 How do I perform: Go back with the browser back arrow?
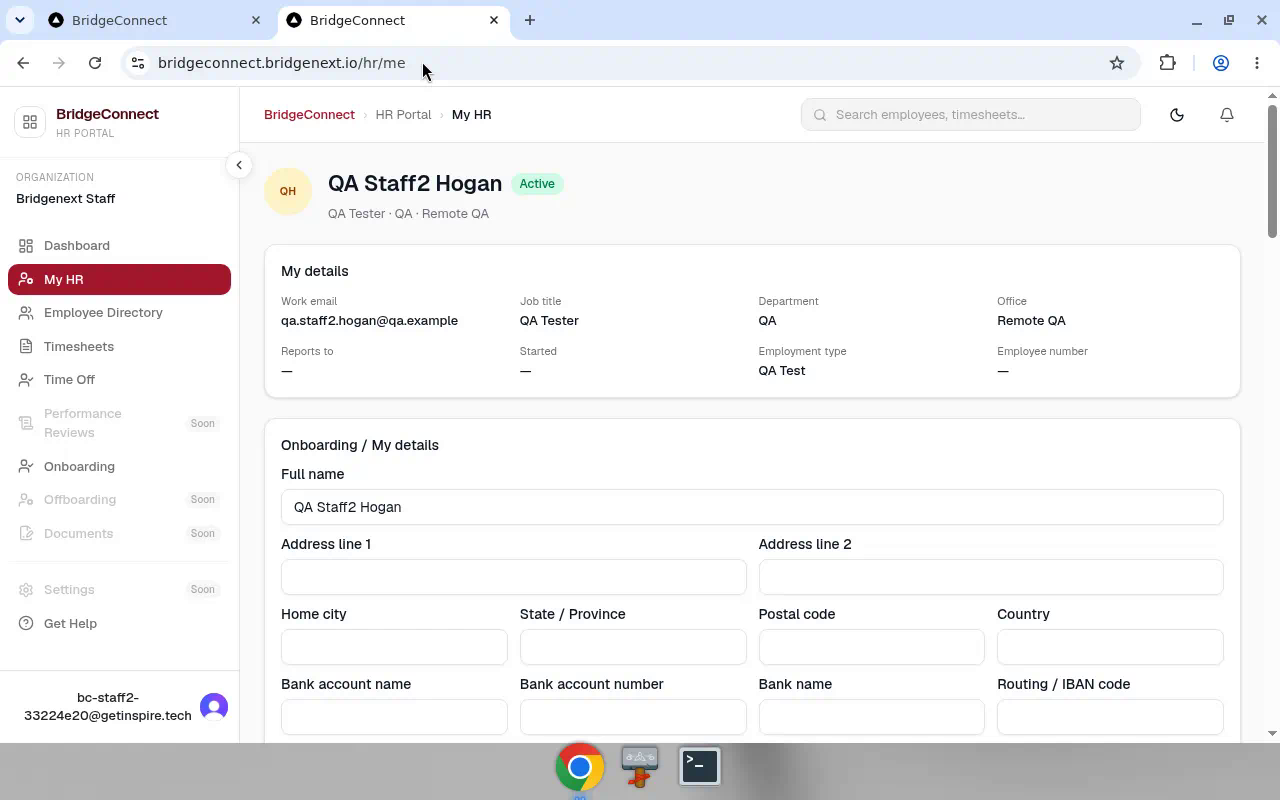click(23, 63)
